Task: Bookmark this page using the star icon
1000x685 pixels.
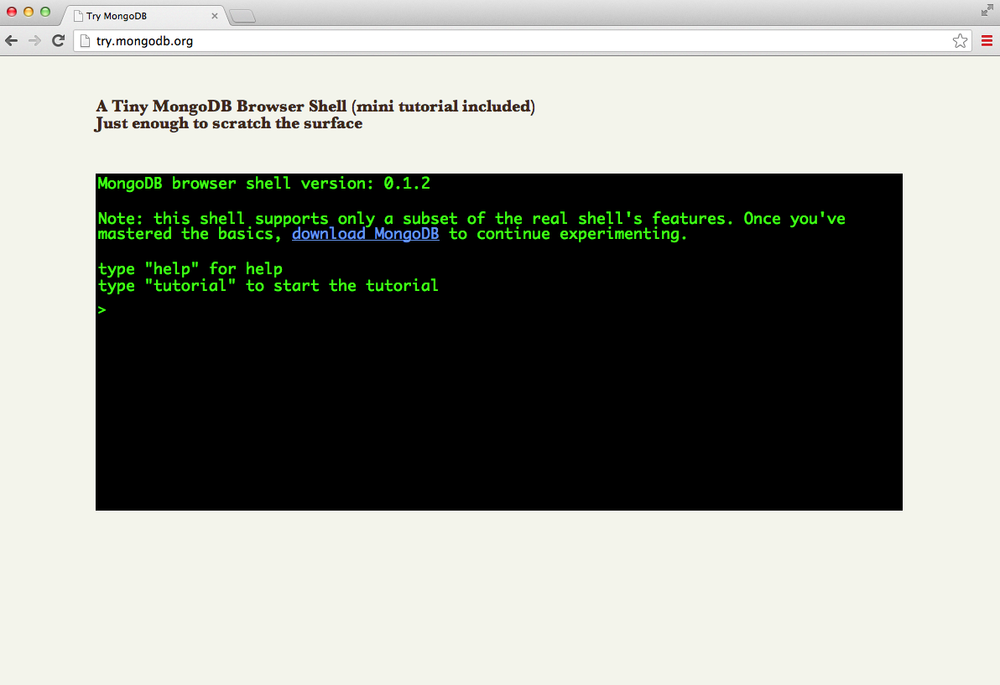Action: 960,41
